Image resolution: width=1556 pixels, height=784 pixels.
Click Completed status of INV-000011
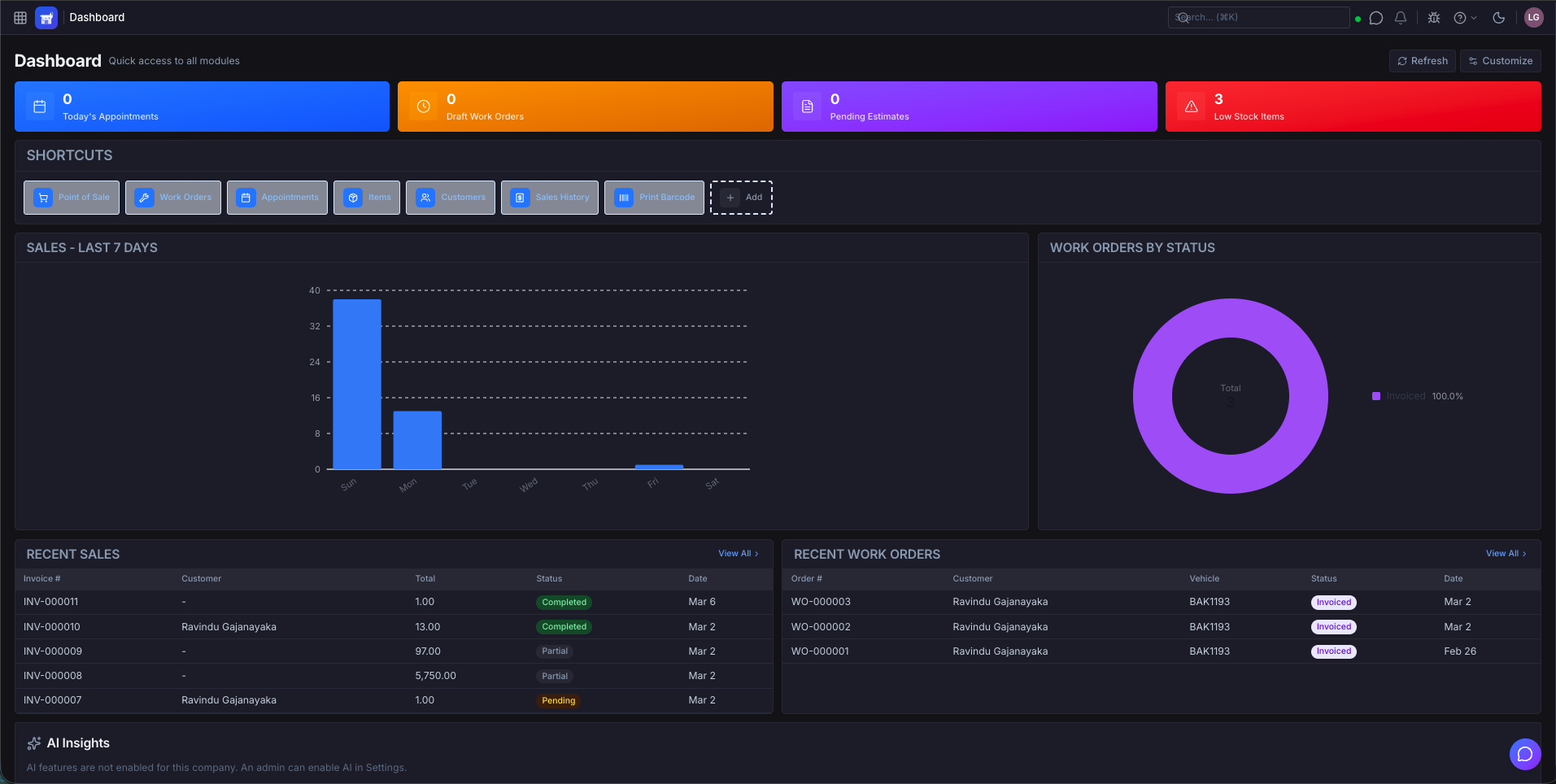pos(564,603)
